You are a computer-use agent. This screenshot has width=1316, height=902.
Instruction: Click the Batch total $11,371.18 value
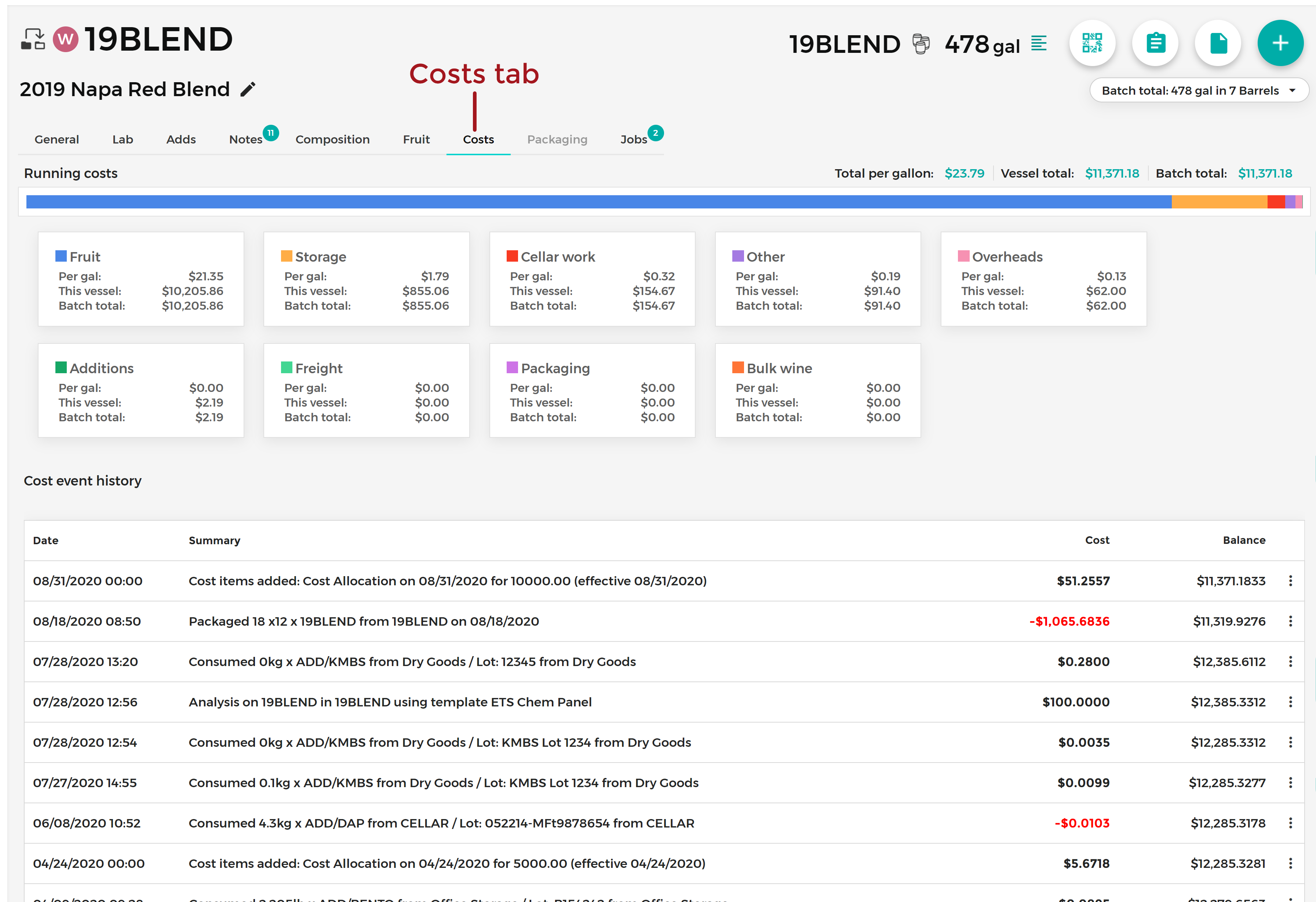point(1265,173)
